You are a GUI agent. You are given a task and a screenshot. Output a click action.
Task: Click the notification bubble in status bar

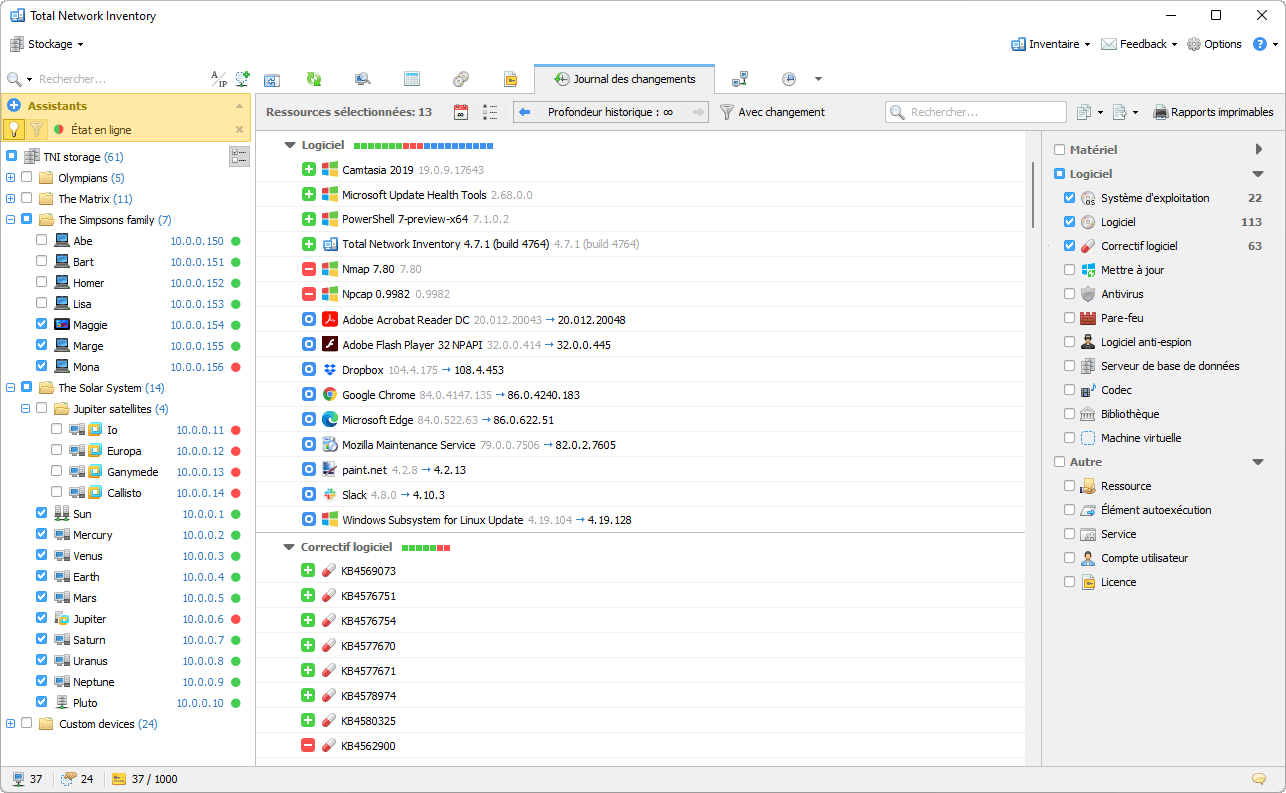pyautogui.click(x=1258, y=779)
